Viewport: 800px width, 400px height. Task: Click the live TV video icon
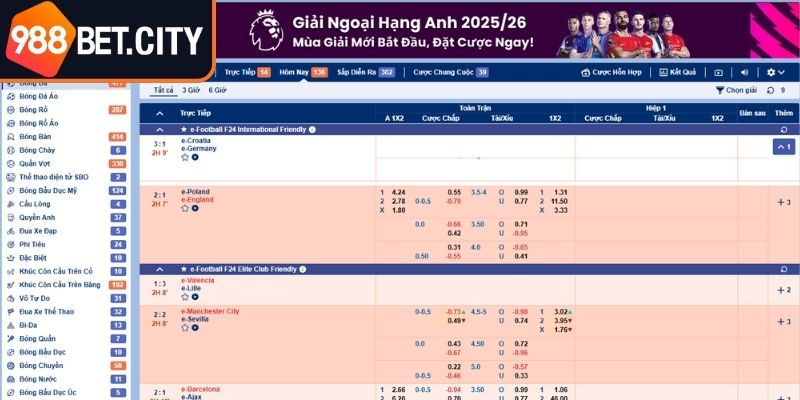[x=718, y=73]
